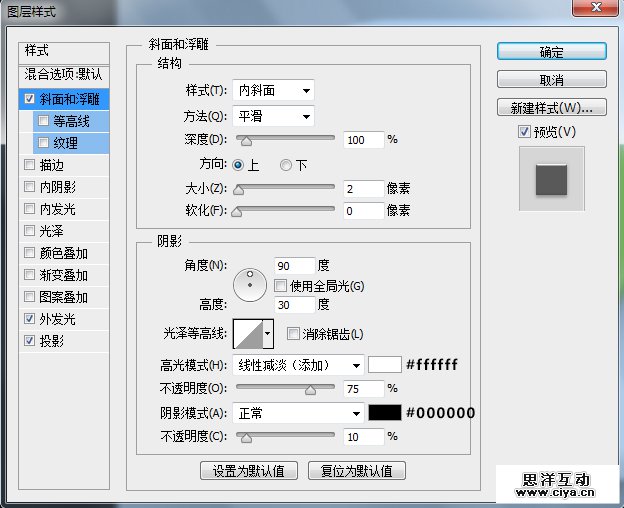
Task: Close the 图层样式 dialog window
Action: coord(595,7)
